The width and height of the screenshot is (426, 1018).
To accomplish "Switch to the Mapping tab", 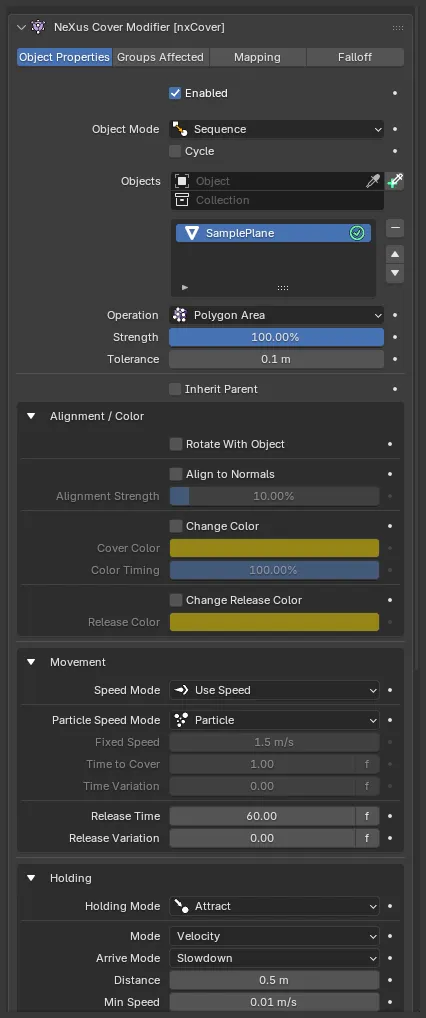I will (x=257, y=57).
